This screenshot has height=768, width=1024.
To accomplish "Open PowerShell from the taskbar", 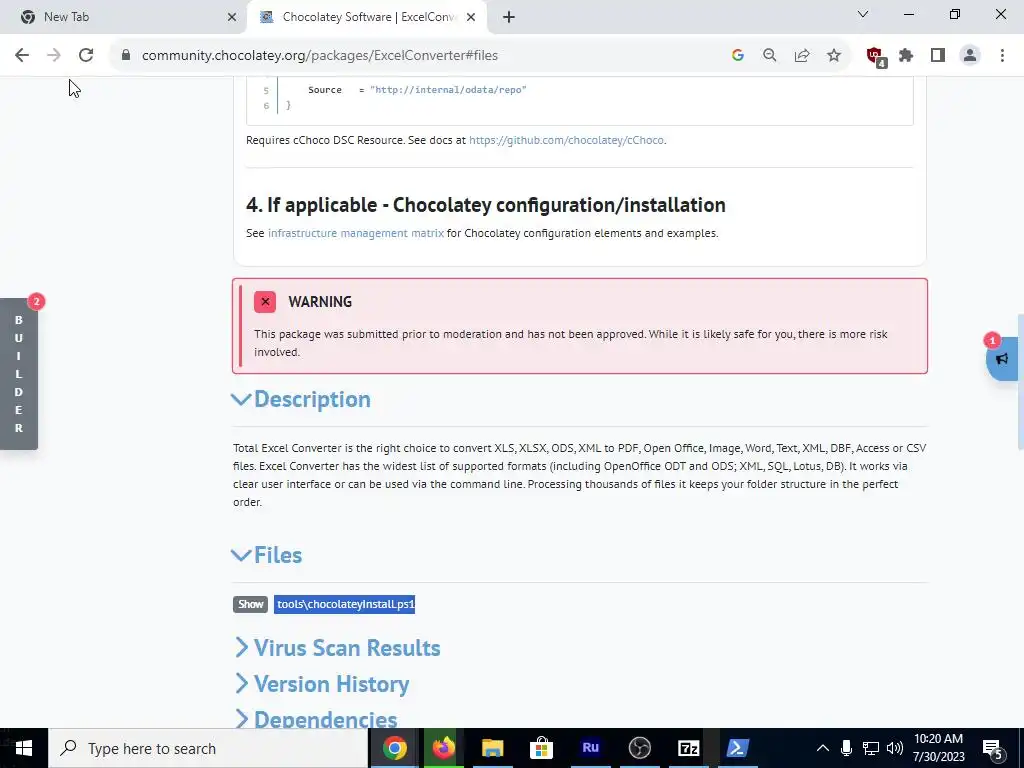I will coord(737,748).
